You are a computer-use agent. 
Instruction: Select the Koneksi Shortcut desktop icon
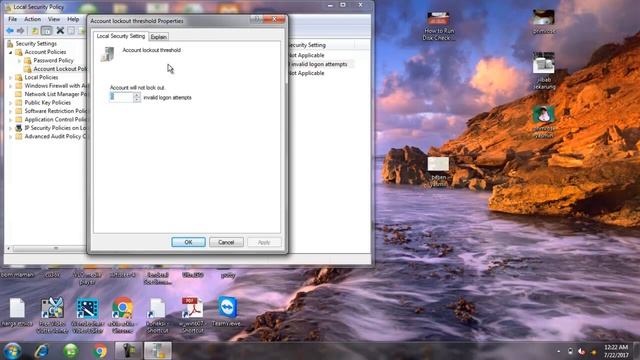tap(157, 314)
